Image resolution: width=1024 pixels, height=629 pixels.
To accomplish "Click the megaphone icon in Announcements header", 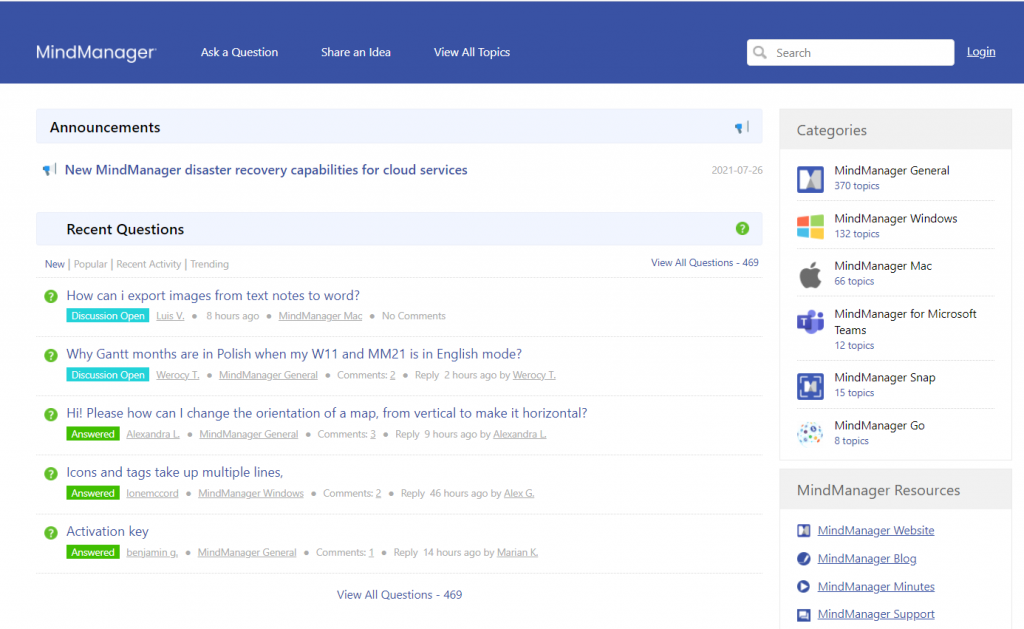I will (x=741, y=127).
